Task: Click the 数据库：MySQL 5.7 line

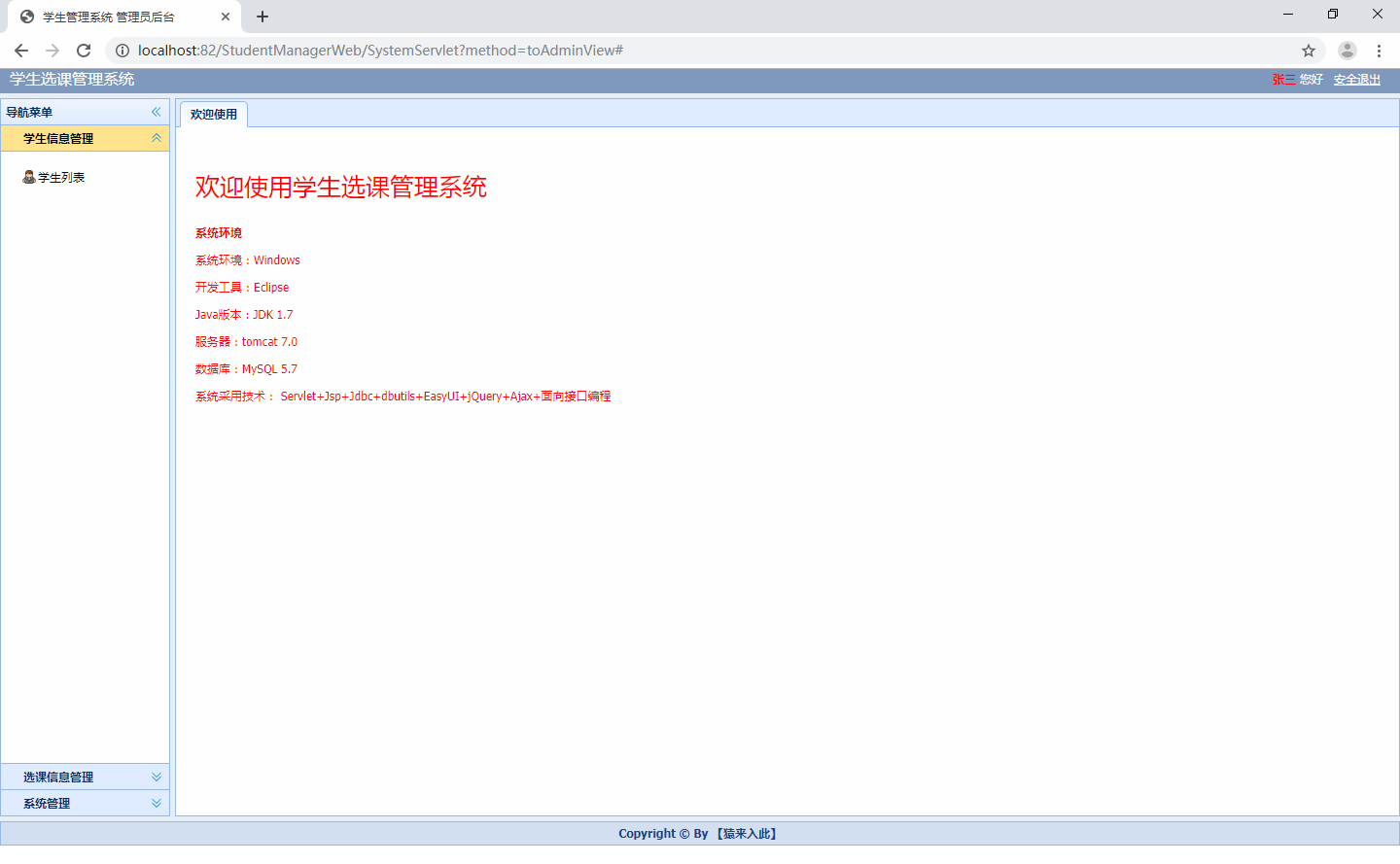Action: [246, 369]
